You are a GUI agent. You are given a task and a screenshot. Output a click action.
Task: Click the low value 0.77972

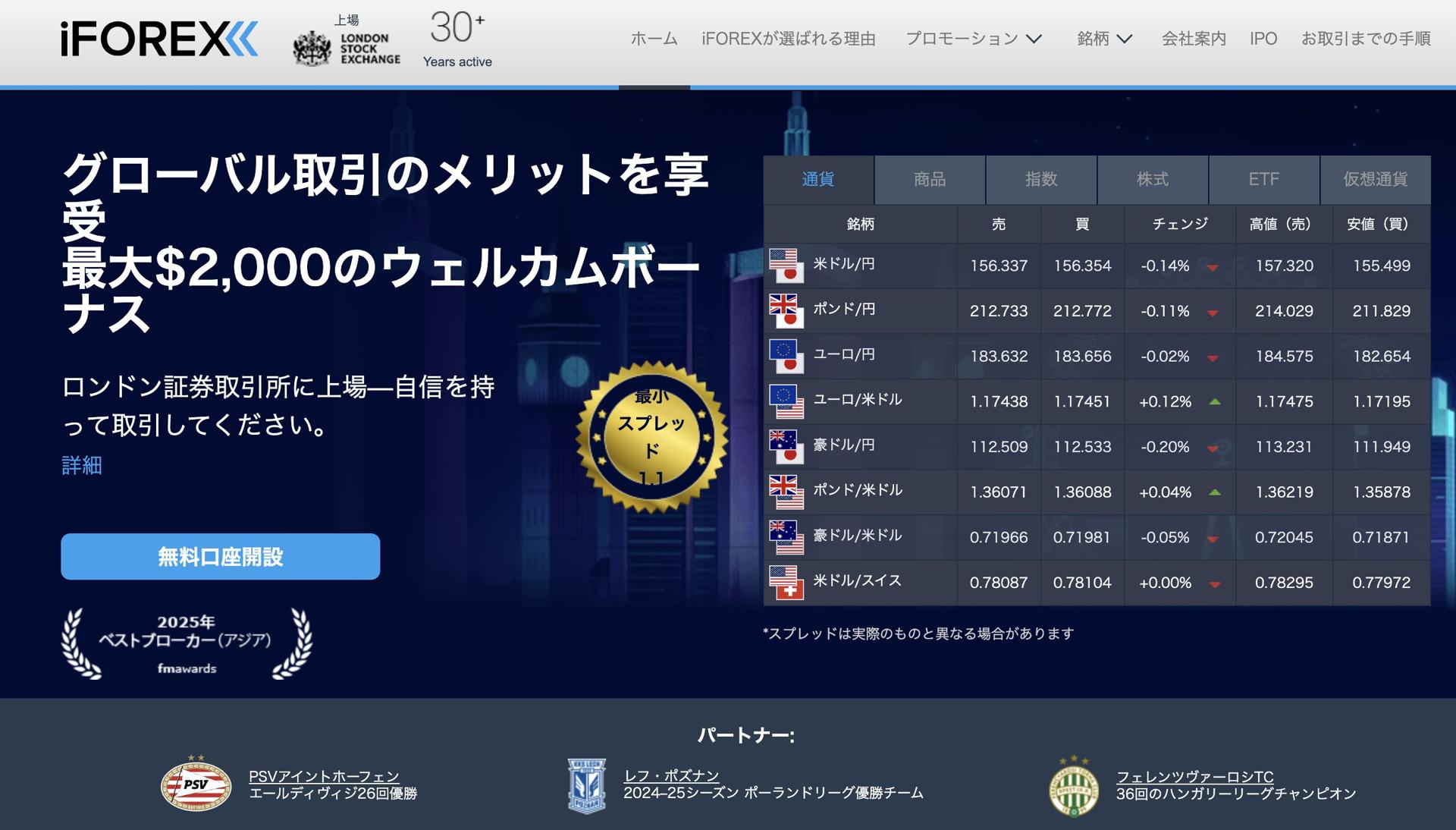tap(1382, 583)
